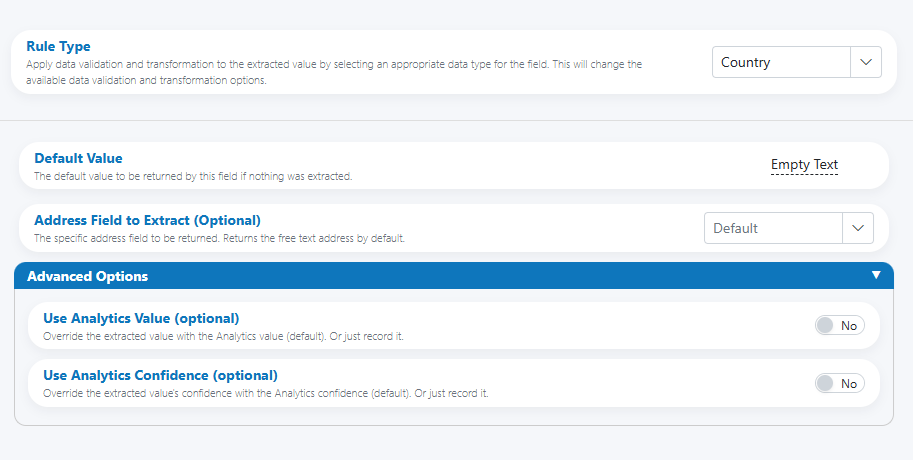
Task: Turn on the Use Analytics Confidence switch
Action: point(840,383)
